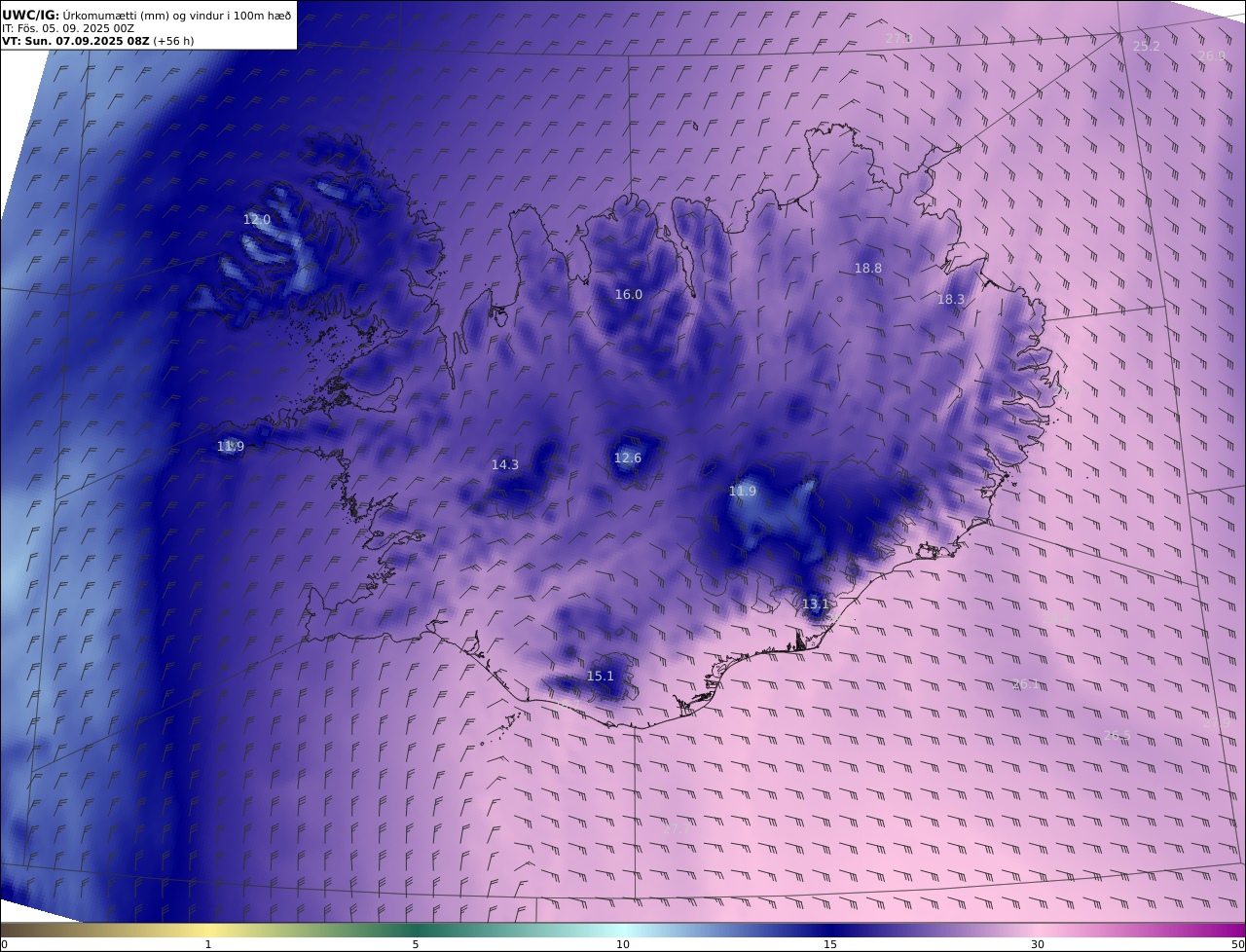1246x952 pixels.
Task: Click the 12.0 precipitable water value
Action: 257,220
